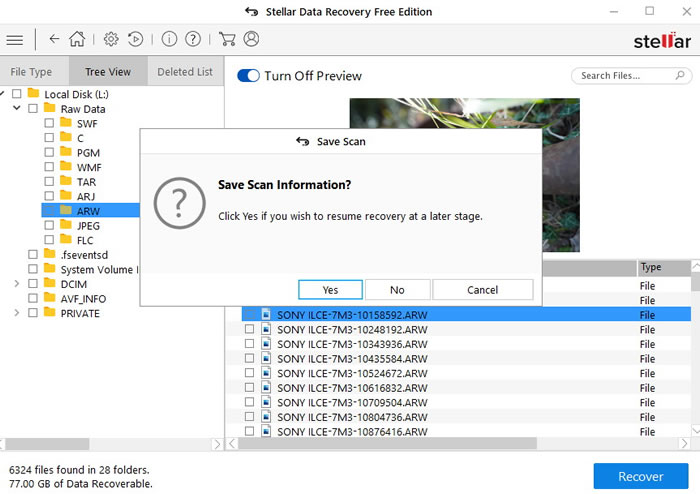Screen dimensions: 700x494
Task: Click the user account icon
Action: tap(251, 40)
